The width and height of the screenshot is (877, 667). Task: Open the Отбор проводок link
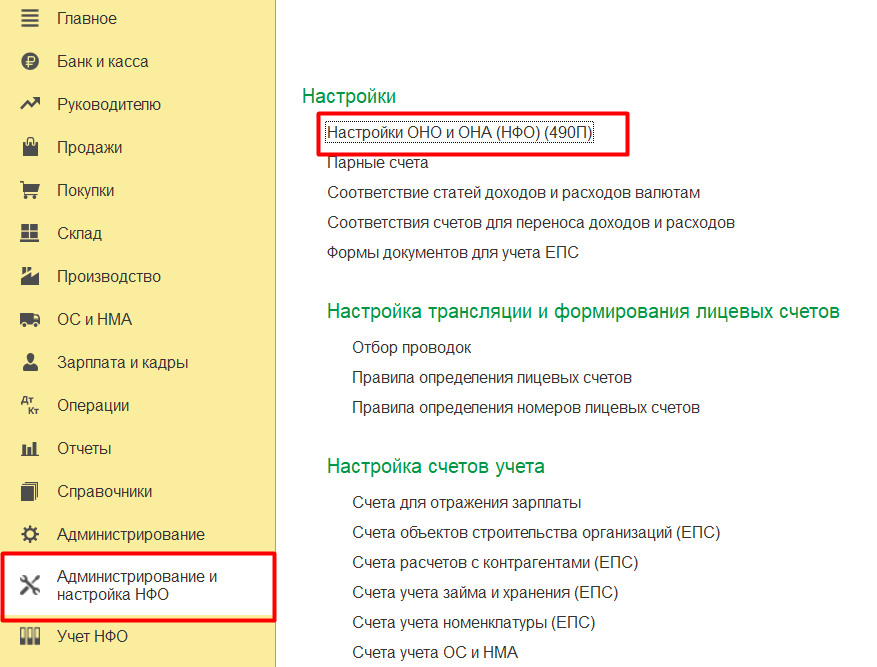pyautogui.click(x=411, y=347)
